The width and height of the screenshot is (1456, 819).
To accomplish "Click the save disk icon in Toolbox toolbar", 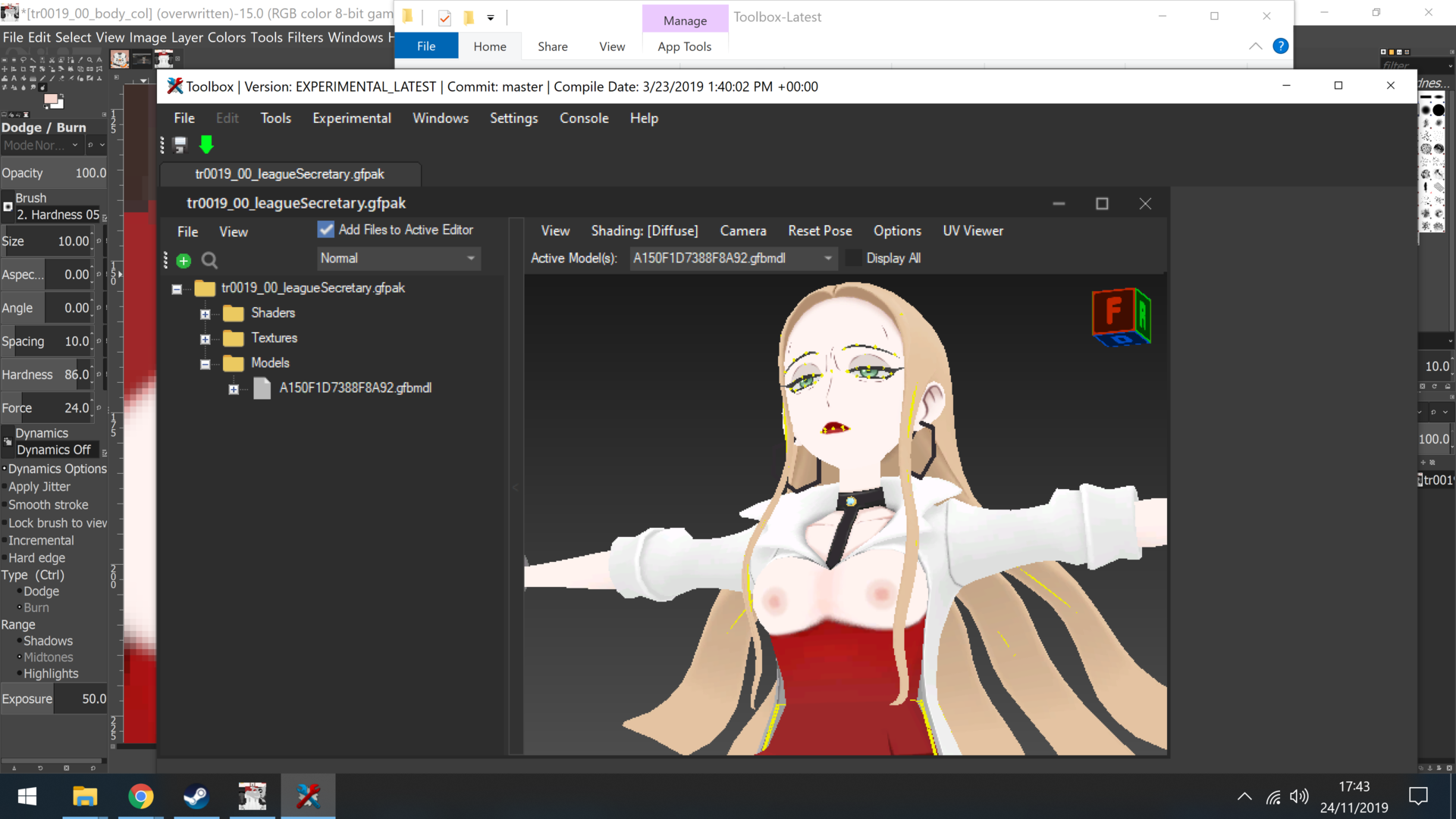I will tap(180, 145).
